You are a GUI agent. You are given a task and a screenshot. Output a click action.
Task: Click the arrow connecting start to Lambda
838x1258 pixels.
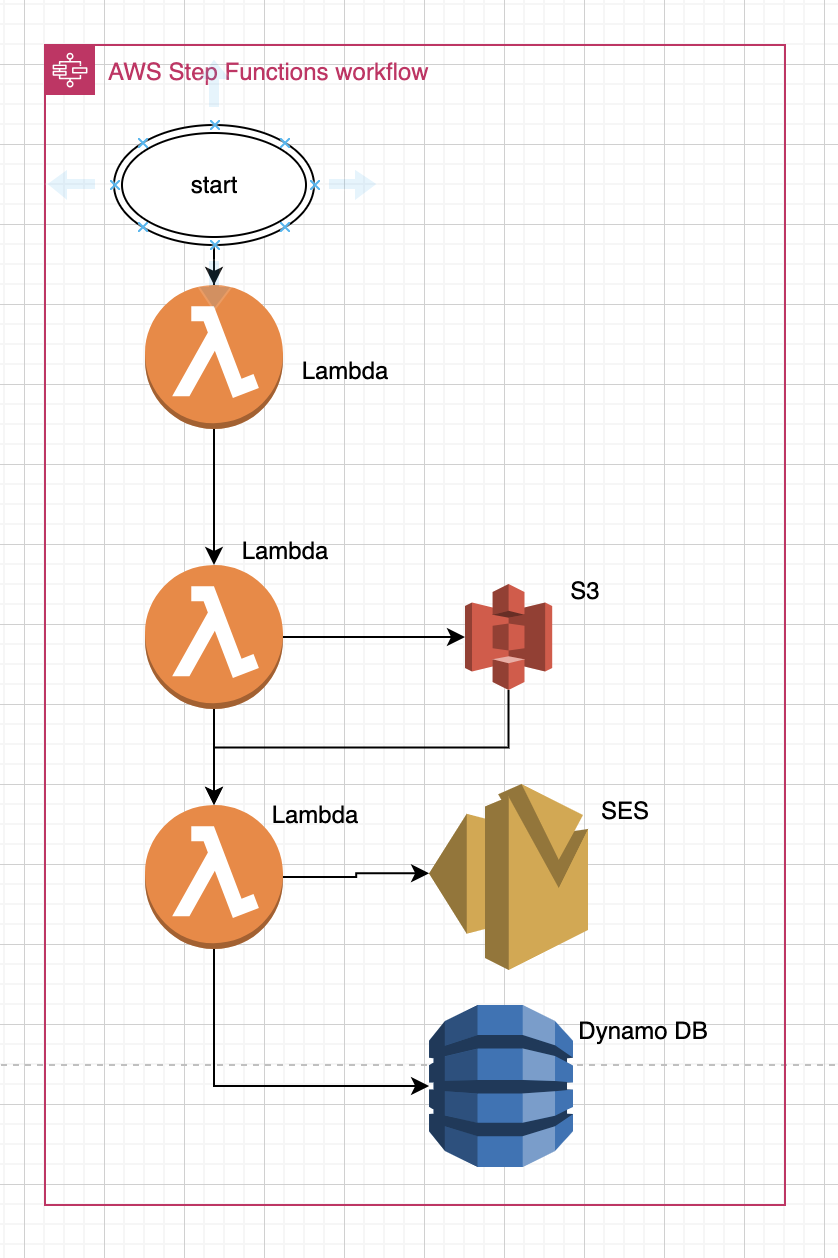point(213,265)
